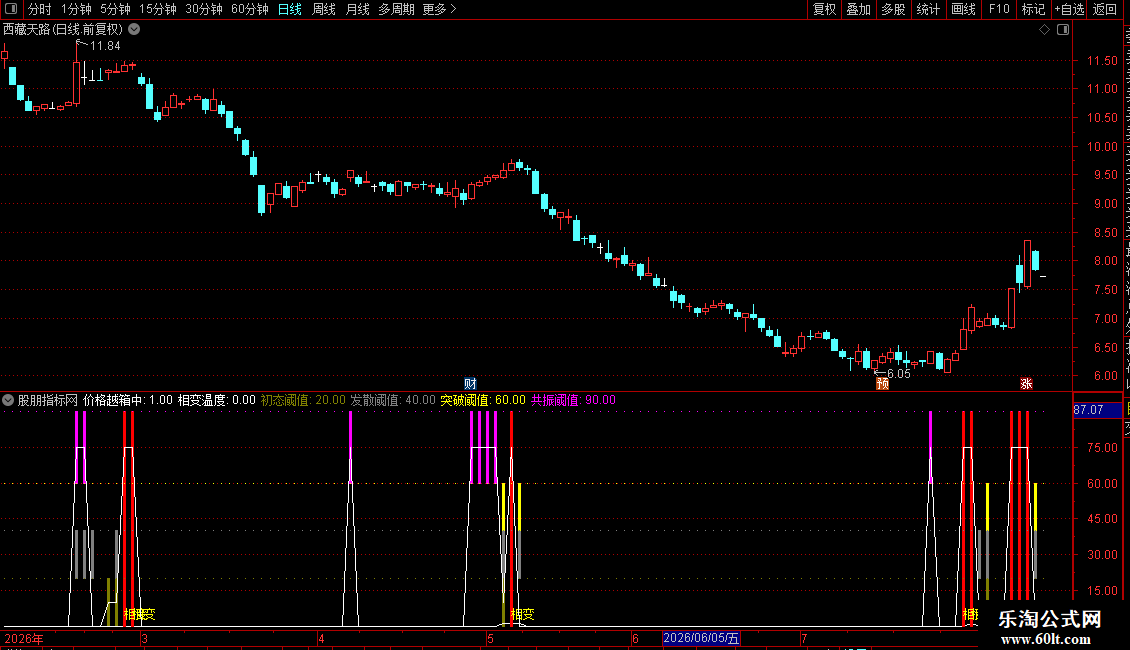Click the 初态阈值: 20.00 label
The width and height of the screenshot is (1130, 650).
pos(303,400)
